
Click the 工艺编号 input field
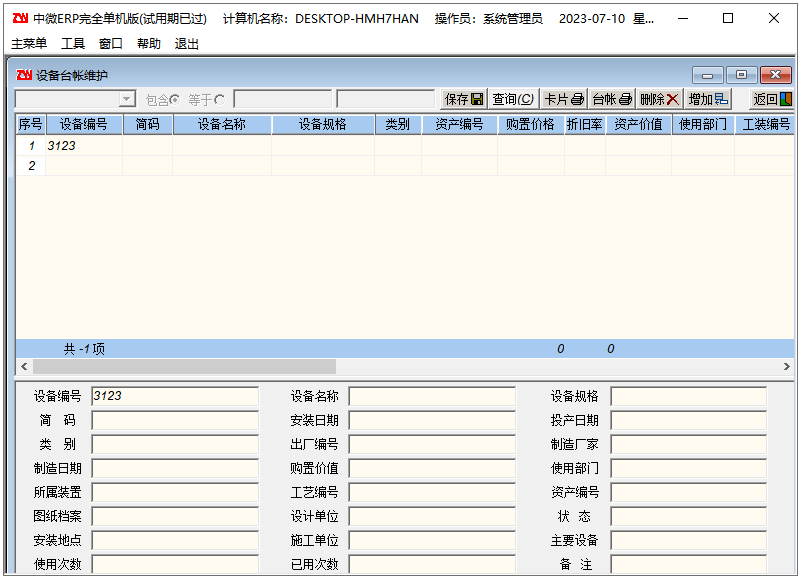[x=432, y=492]
